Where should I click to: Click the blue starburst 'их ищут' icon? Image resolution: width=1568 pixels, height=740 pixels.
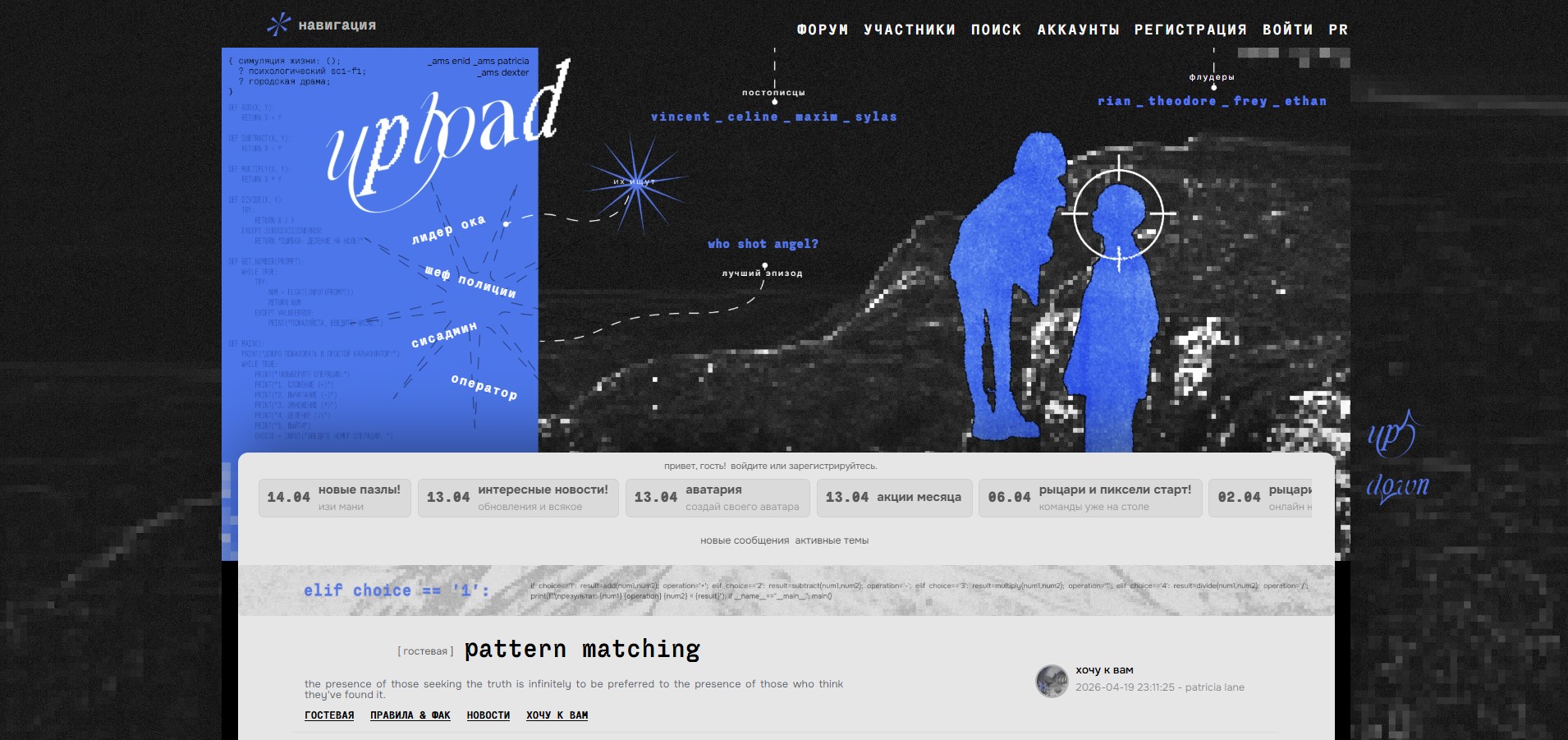635,182
